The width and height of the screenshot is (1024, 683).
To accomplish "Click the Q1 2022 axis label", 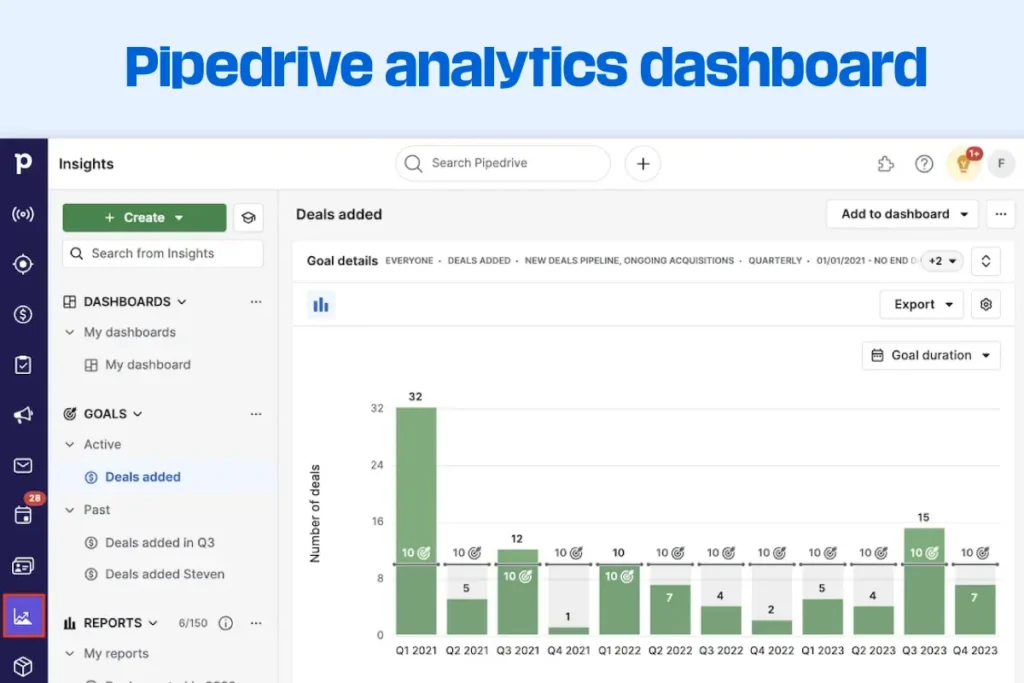I will pyautogui.click(x=619, y=650).
